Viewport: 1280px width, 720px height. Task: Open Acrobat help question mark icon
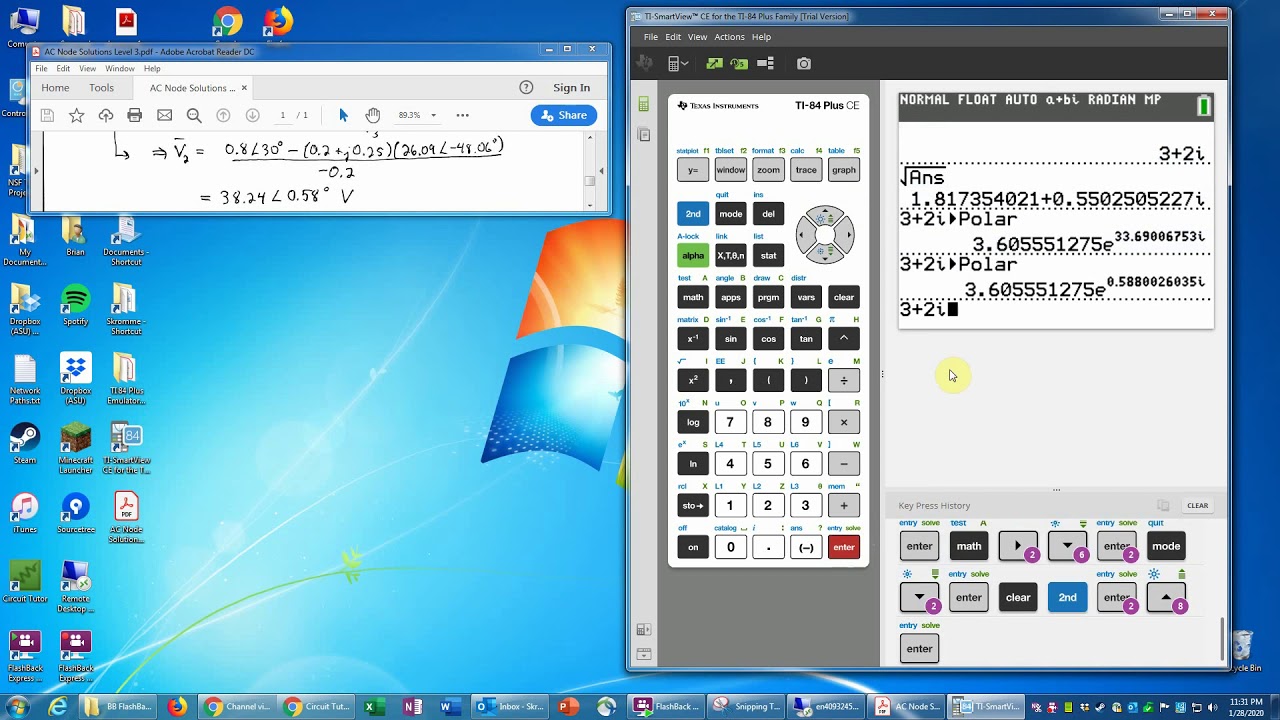pos(526,87)
